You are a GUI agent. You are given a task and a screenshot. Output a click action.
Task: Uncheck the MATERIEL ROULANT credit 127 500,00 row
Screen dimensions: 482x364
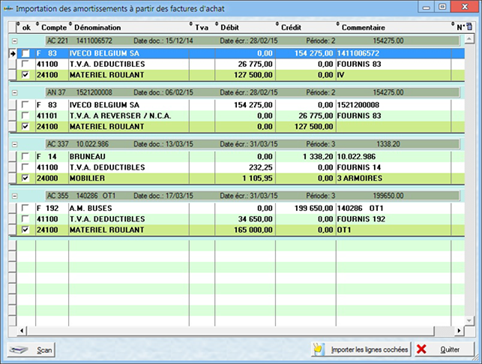25,126
